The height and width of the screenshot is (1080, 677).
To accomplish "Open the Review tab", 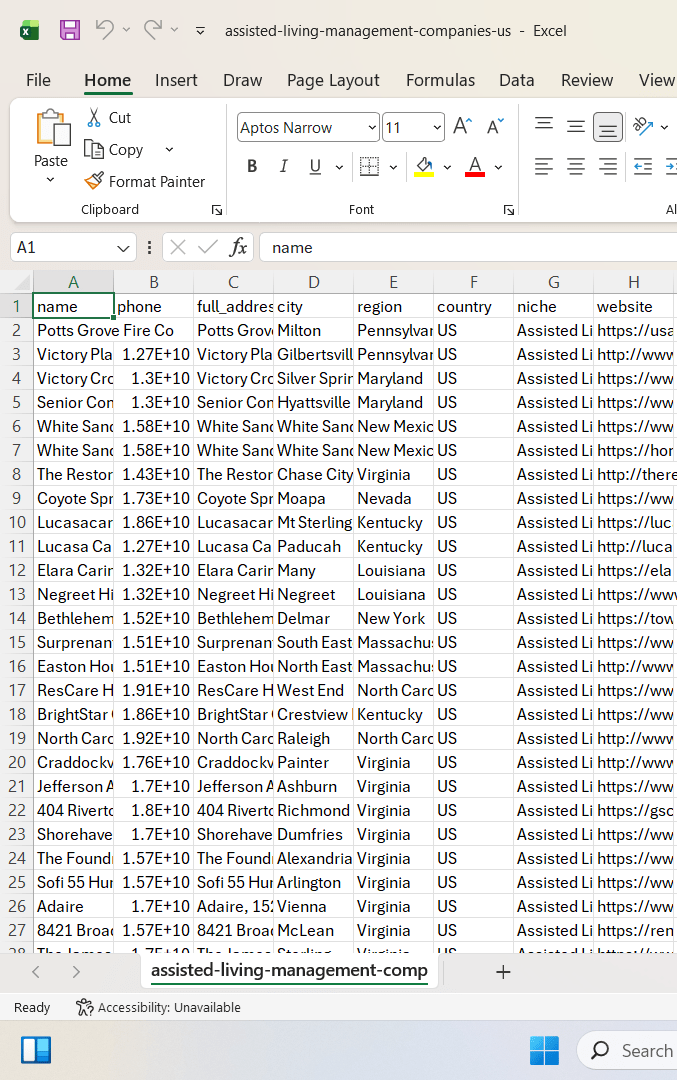I will [x=587, y=80].
